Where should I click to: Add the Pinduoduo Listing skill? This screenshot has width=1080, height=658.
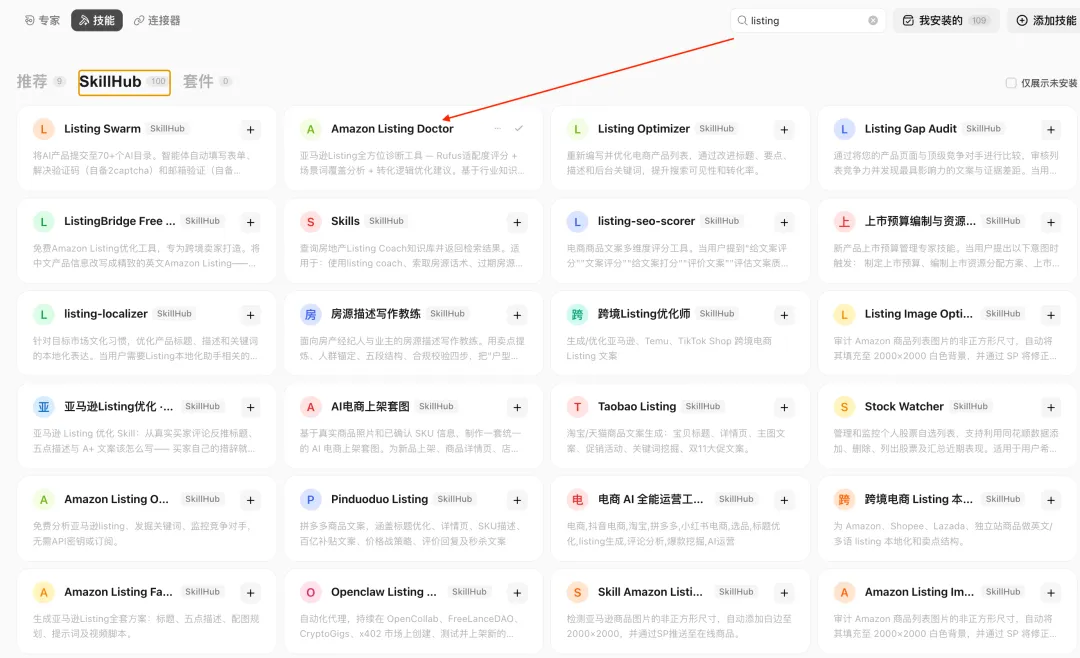pyautogui.click(x=517, y=500)
